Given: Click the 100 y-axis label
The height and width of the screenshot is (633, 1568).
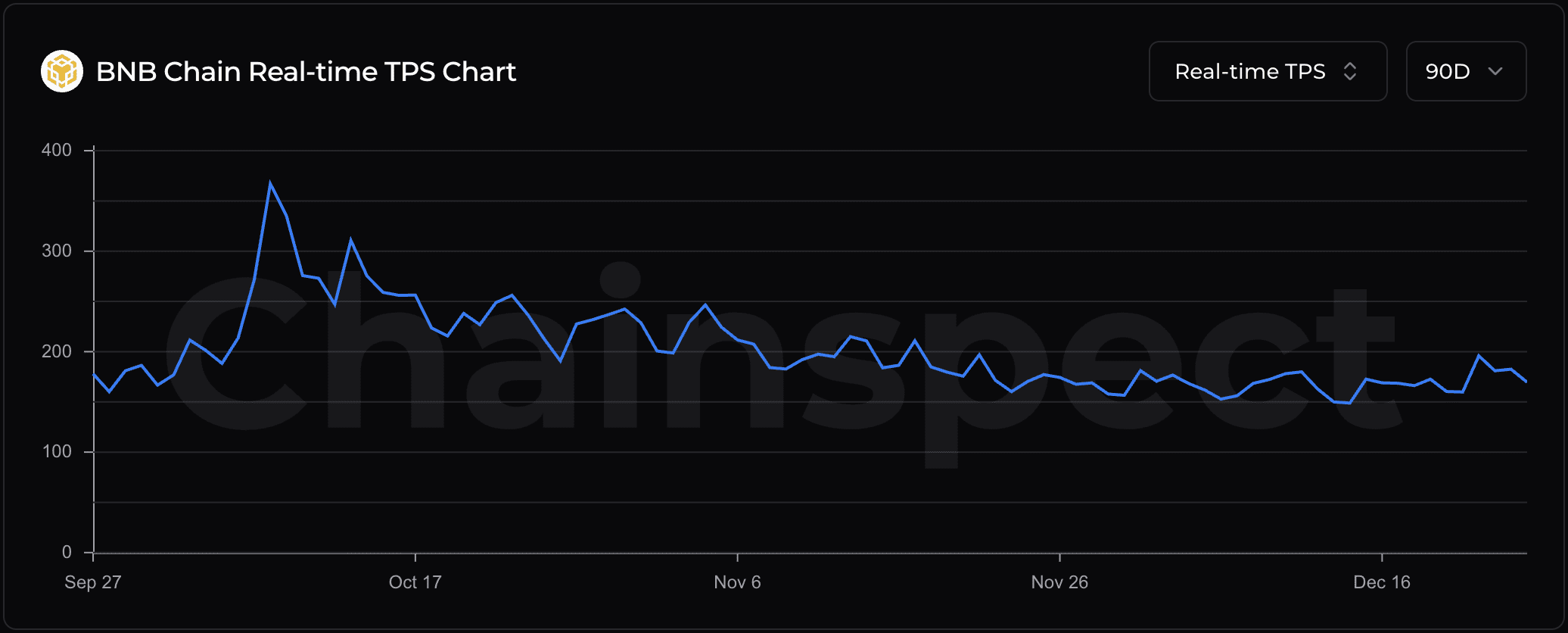Looking at the screenshot, I should click(57, 452).
